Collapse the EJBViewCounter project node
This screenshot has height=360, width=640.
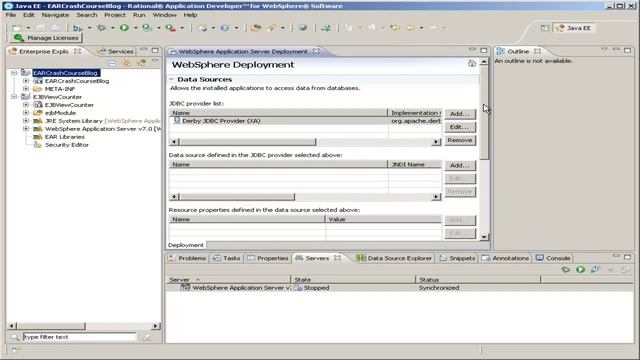pyautogui.click(x=14, y=97)
